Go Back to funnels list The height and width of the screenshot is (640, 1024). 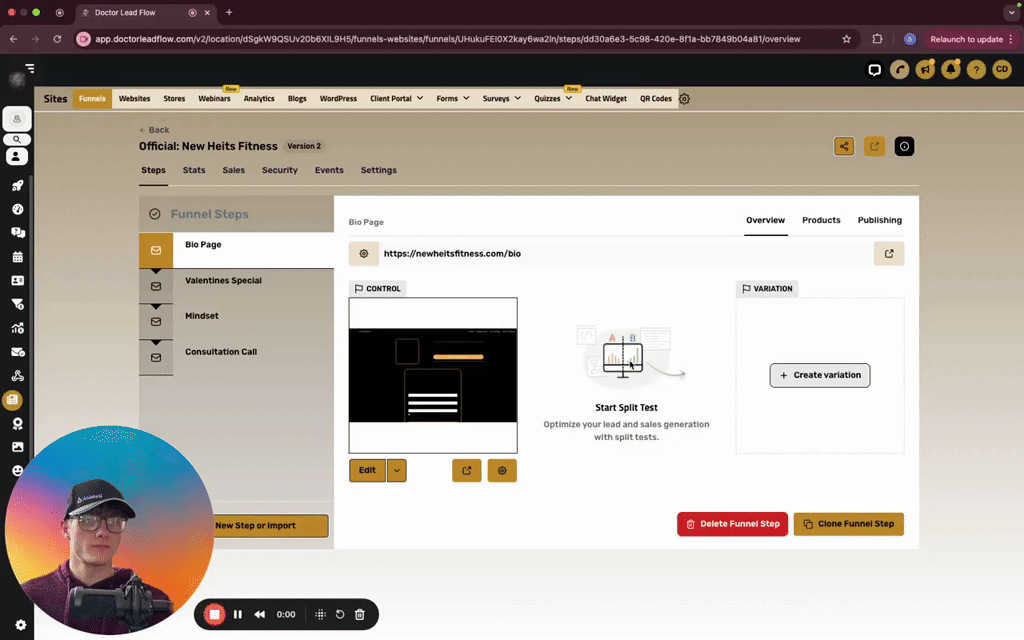pyautogui.click(x=154, y=130)
